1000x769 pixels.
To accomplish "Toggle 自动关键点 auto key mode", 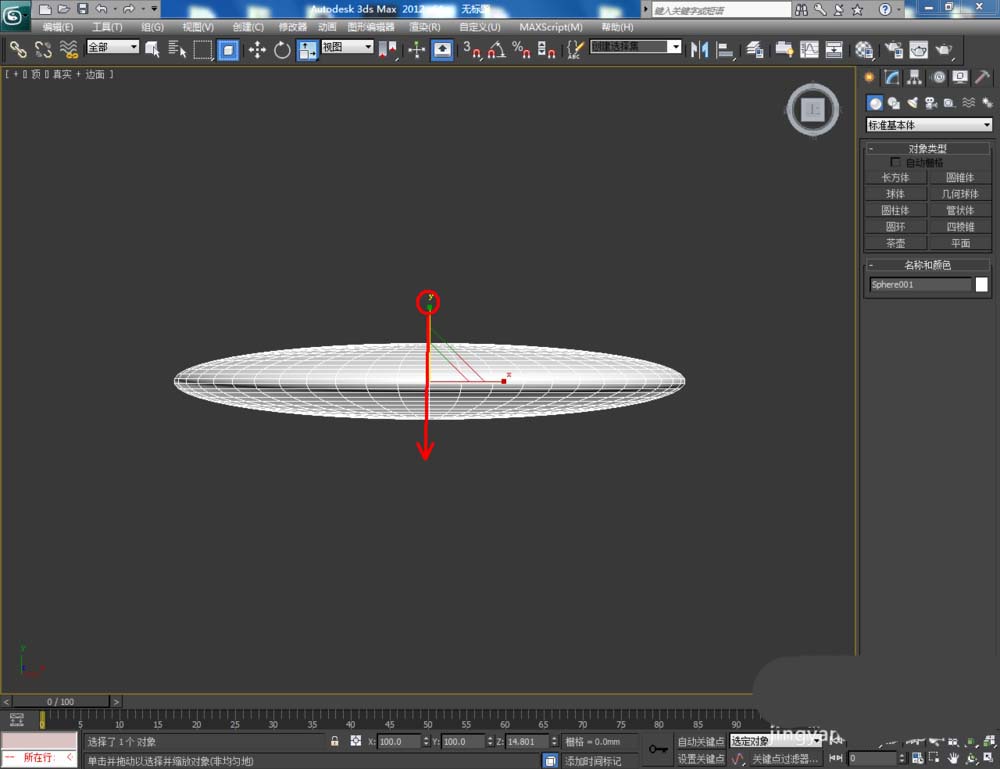I will [x=700, y=742].
